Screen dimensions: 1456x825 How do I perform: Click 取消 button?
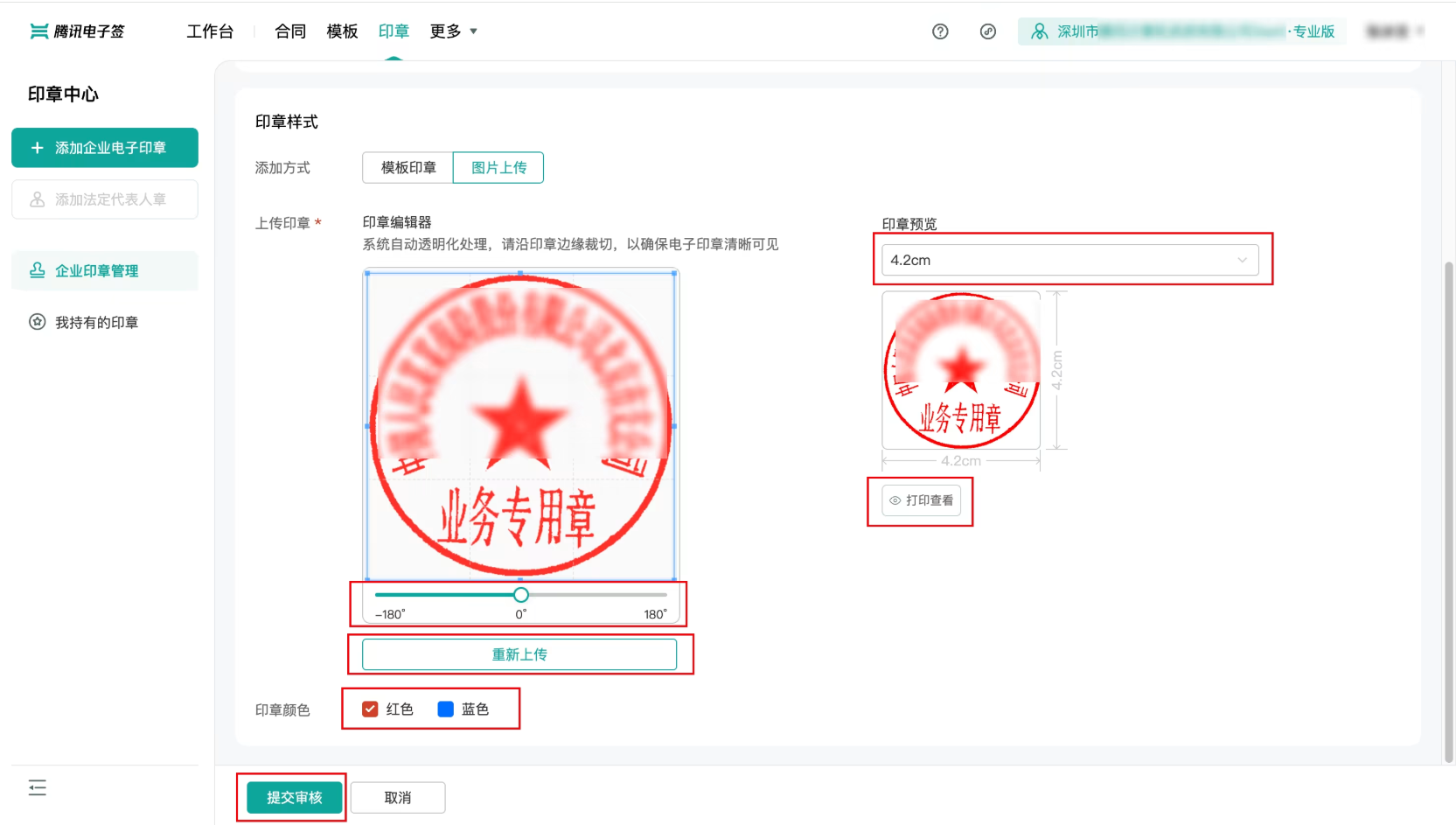tap(398, 797)
